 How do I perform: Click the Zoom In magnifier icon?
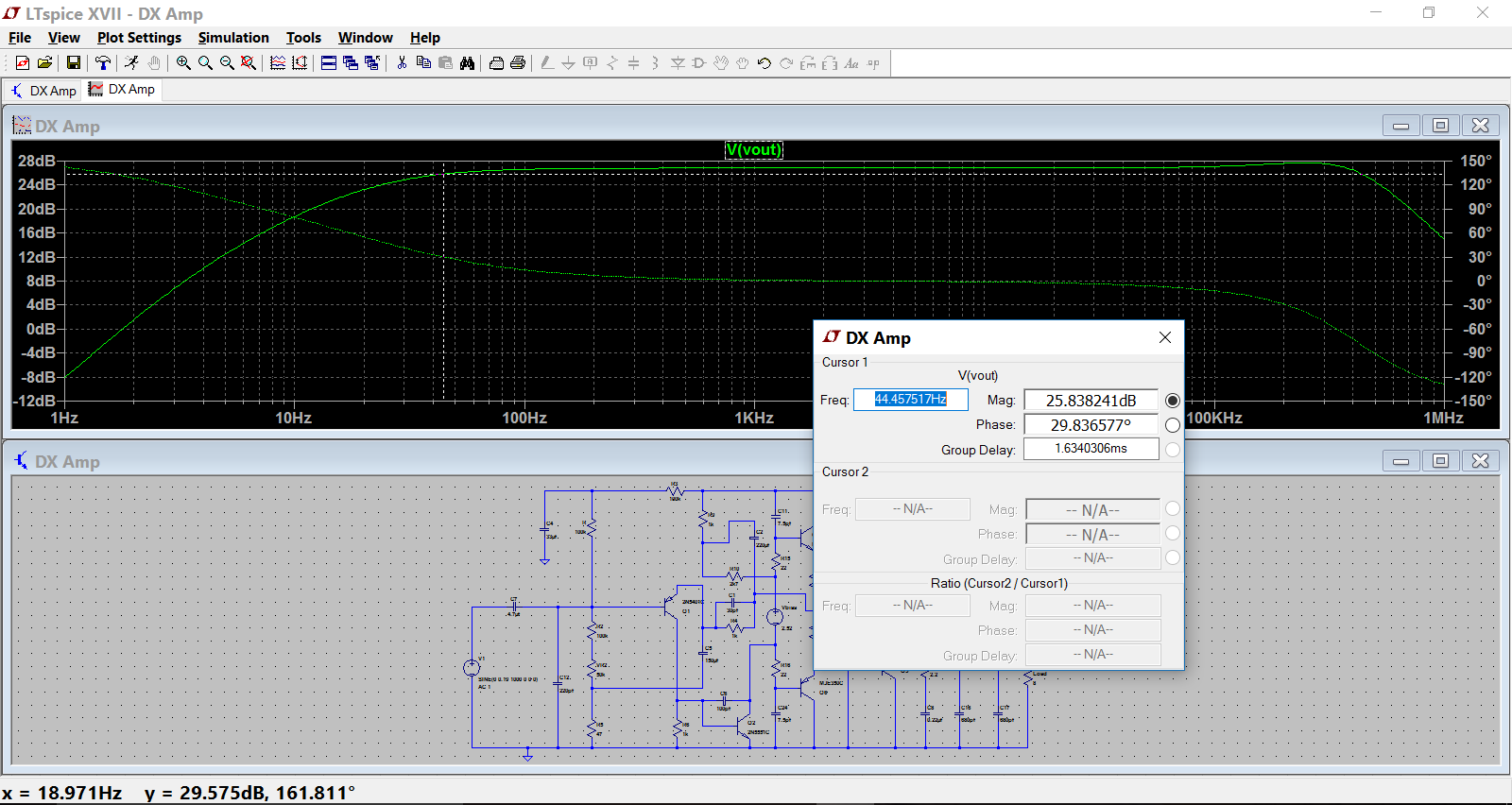pyautogui.click(x=183, y=63)
